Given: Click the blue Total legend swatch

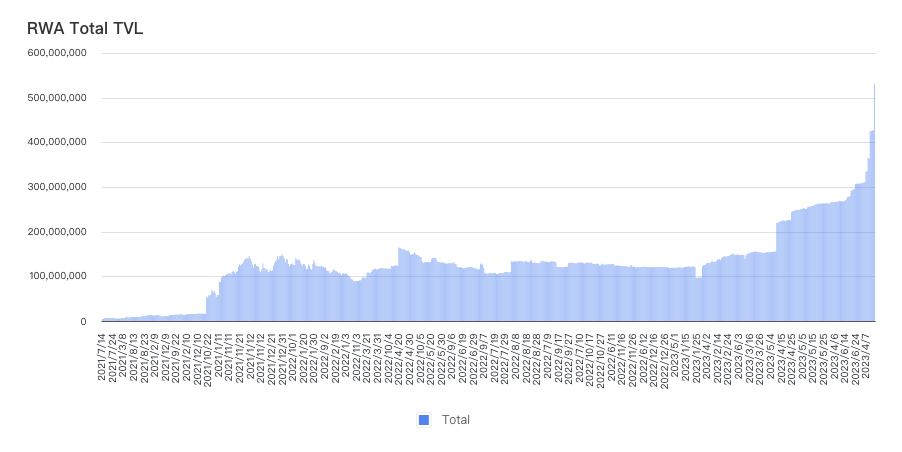Looking at the screenshot, I should (423, 420).
